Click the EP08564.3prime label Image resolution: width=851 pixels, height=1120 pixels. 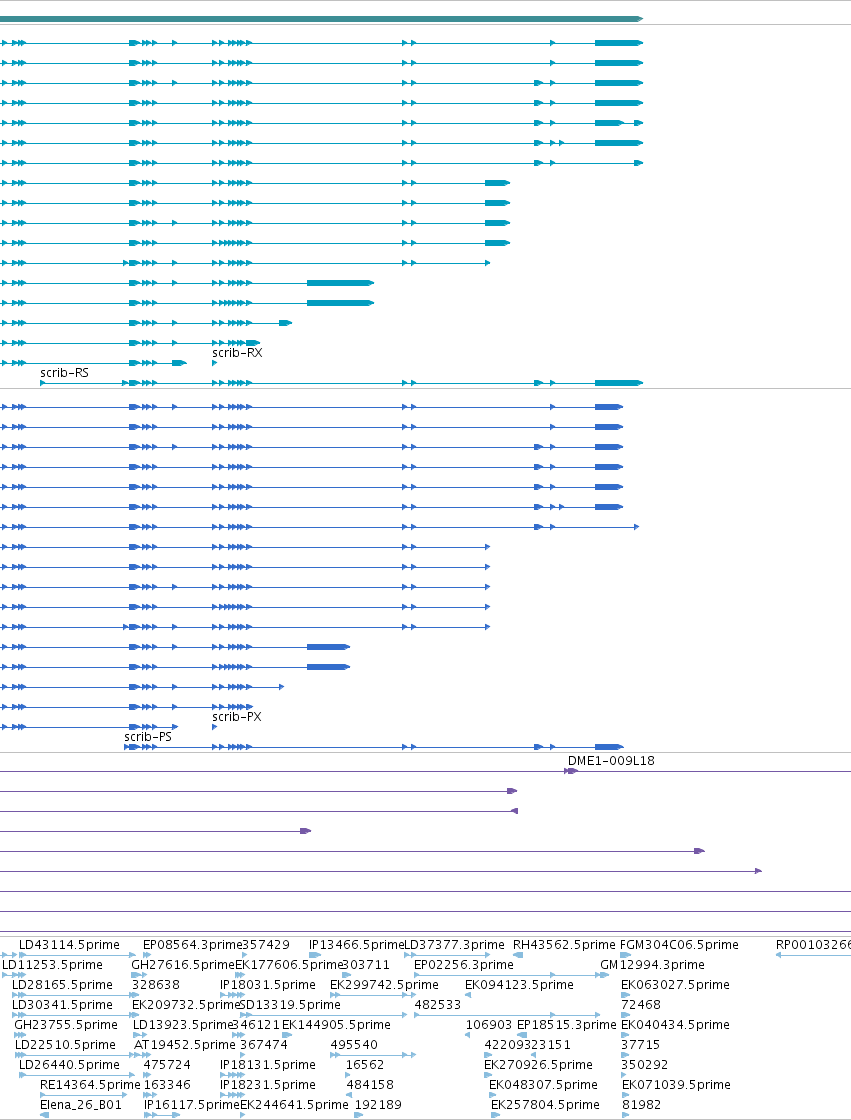tap(193, 945)
